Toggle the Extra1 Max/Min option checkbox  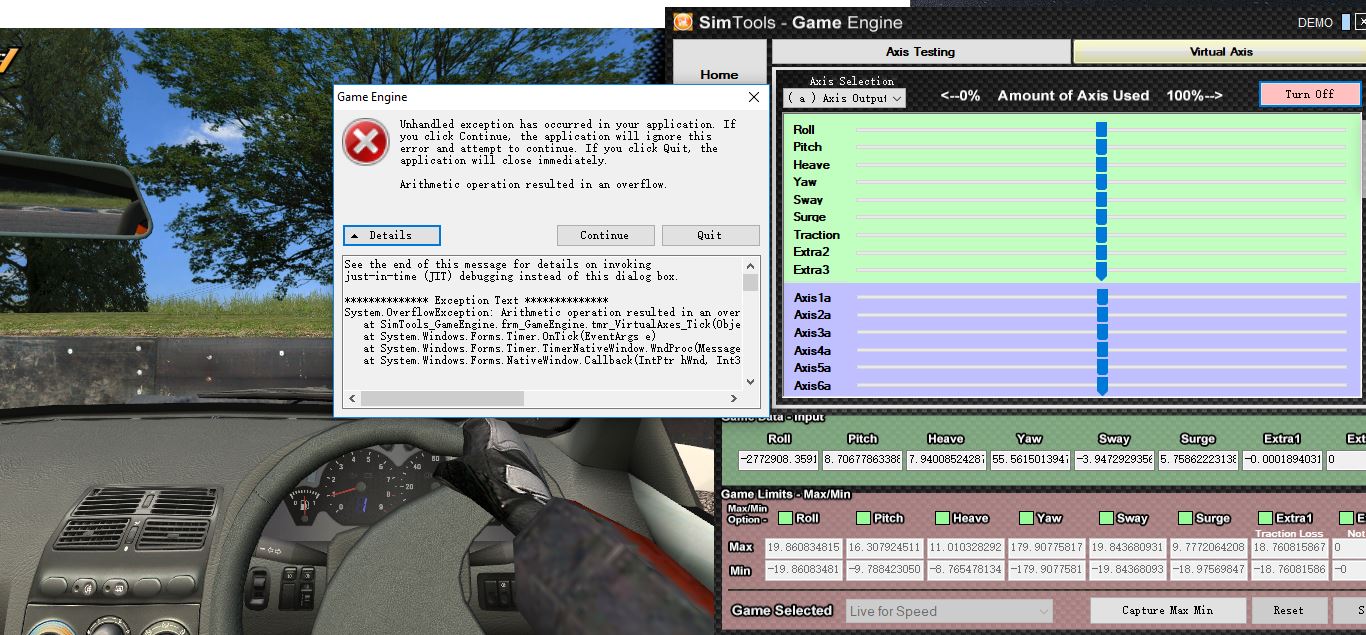[x=1265, y=518]
